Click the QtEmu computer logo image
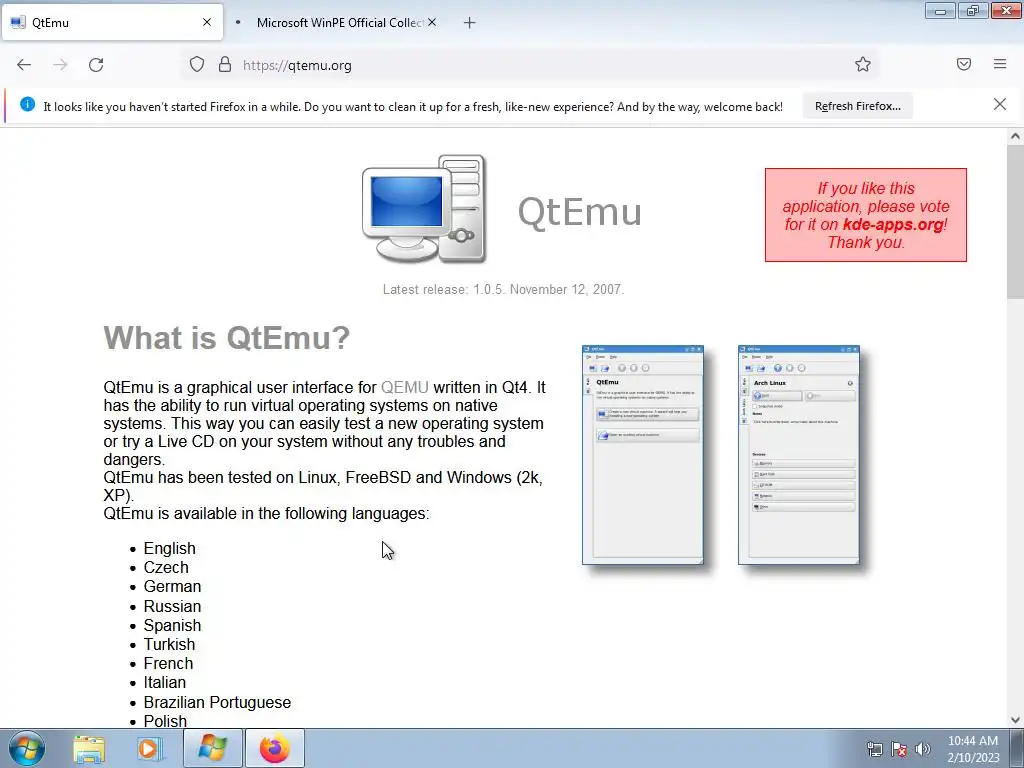 [424, 209]
